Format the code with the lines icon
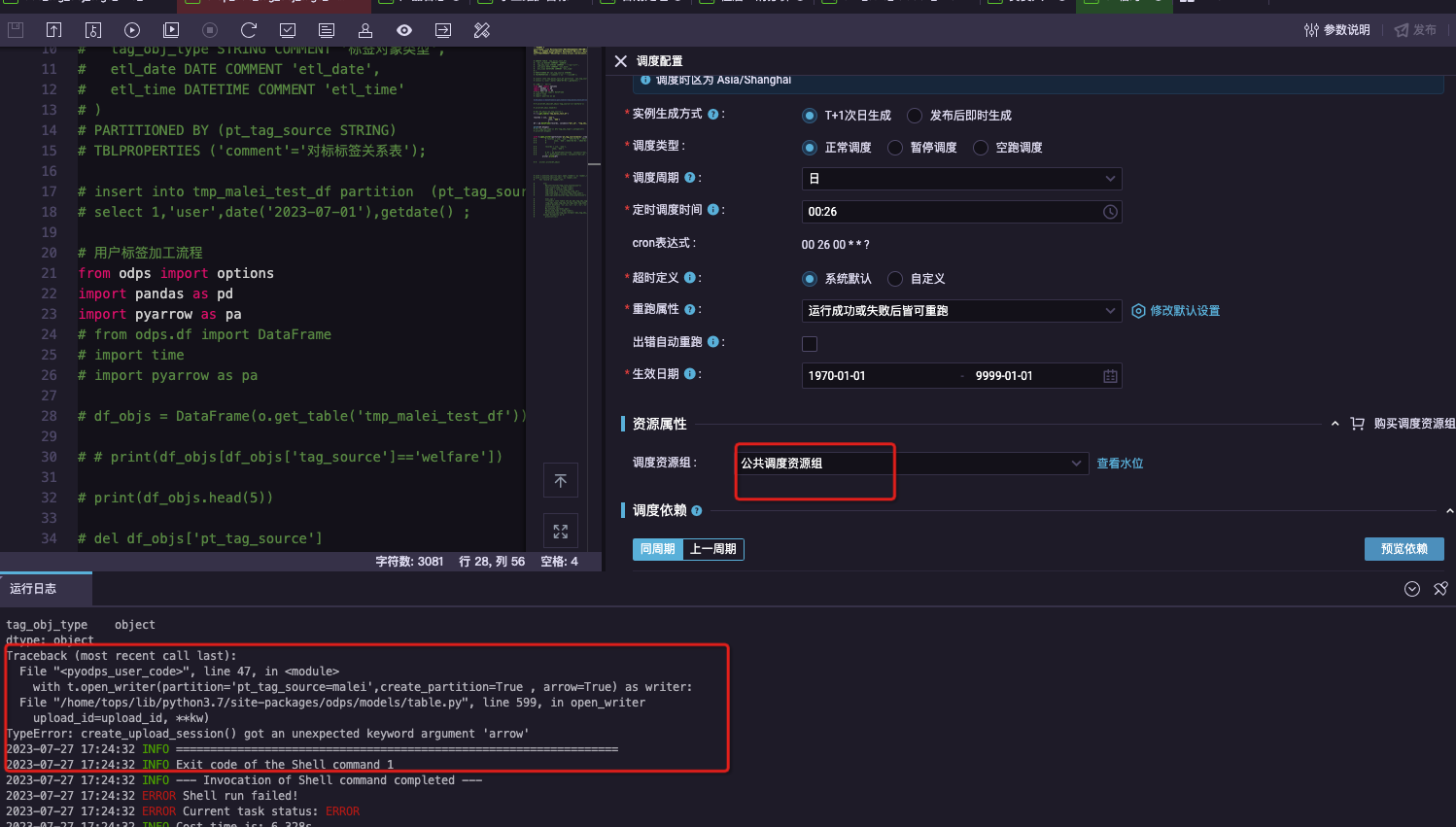1456x827 pixels. [327, 30]
